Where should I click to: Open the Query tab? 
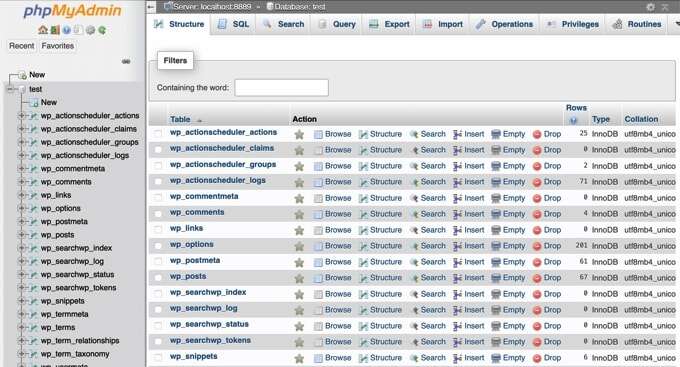337,24
